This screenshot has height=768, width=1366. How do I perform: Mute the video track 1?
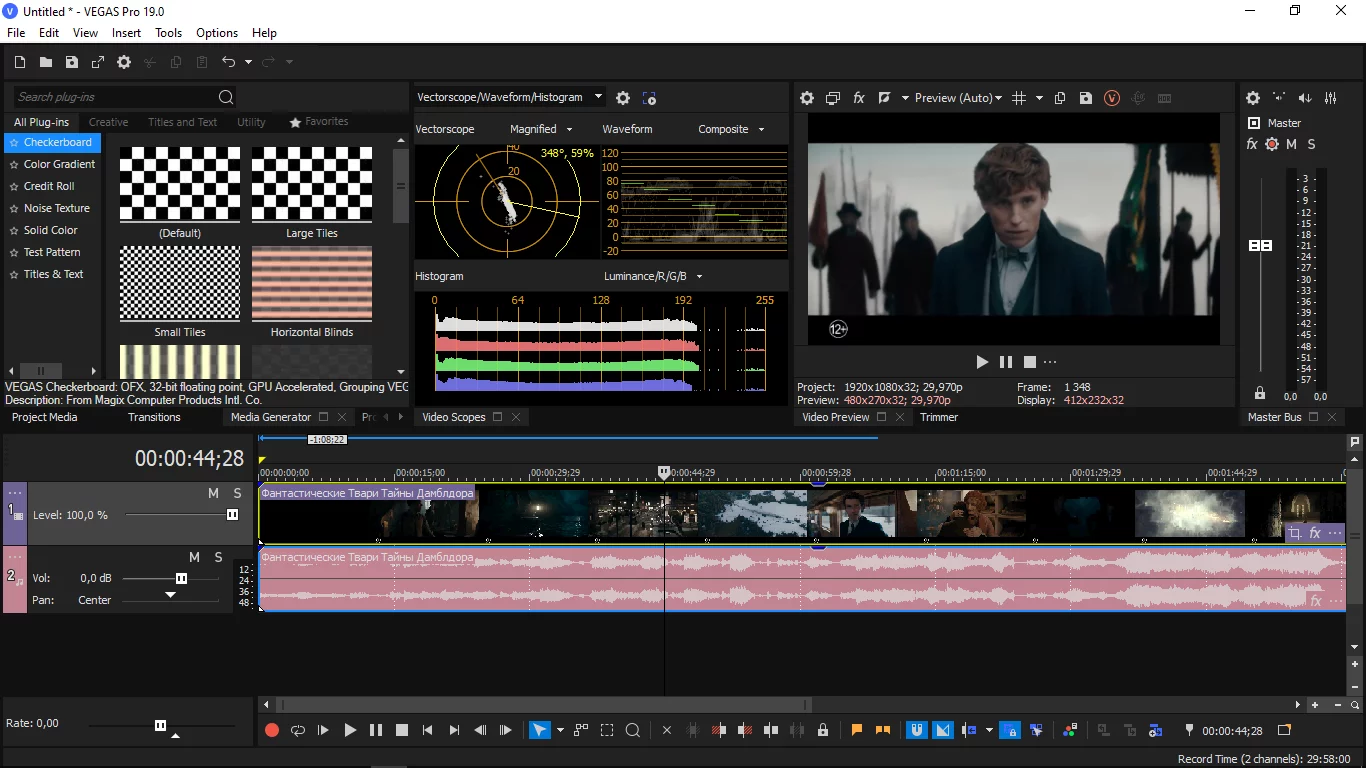pos(213,493)
